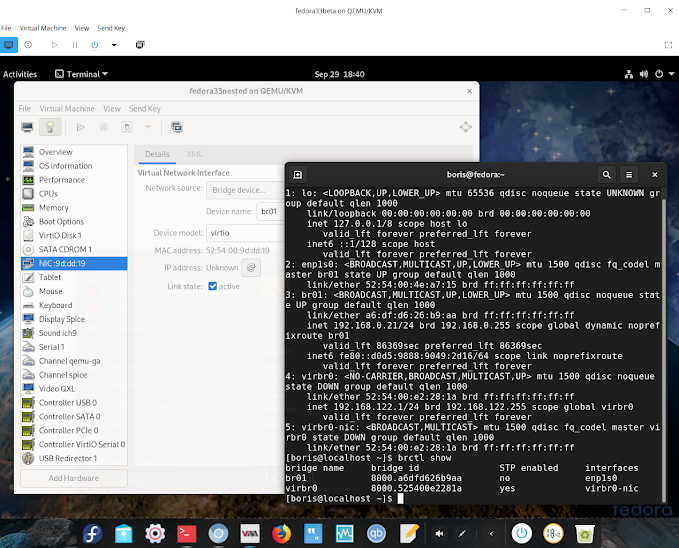Open nested VM snapshots icon
The width and height of the screenshot is (679, 548).
[177, 127]
